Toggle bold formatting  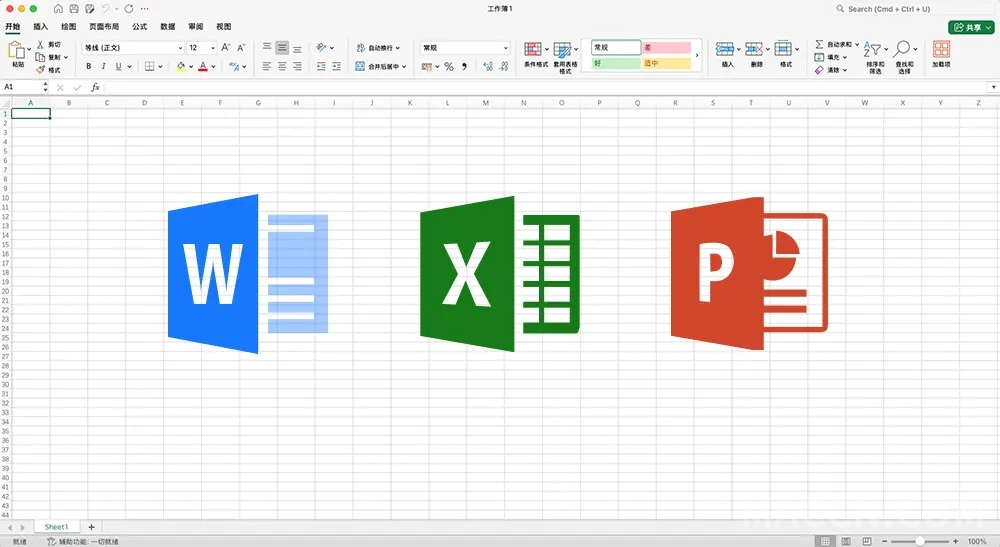point(89,67)
